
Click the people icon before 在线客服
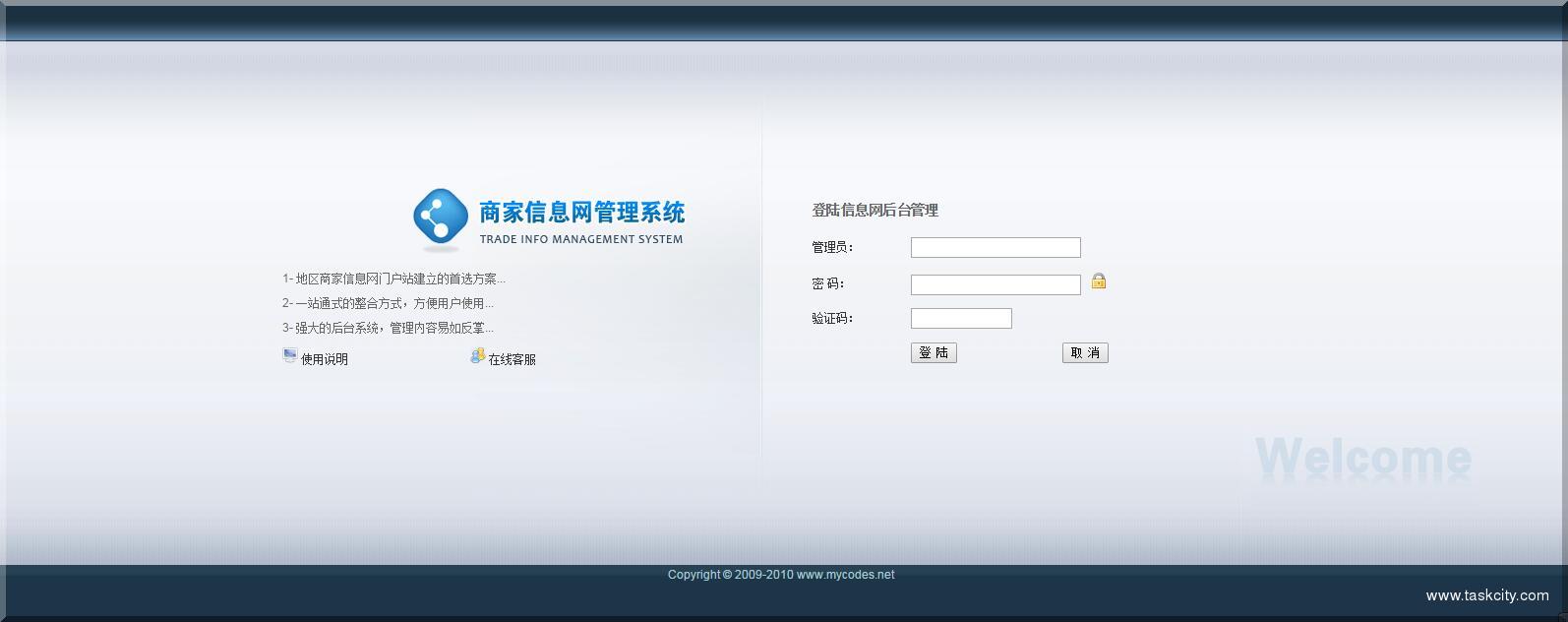[x=477, y=356]
